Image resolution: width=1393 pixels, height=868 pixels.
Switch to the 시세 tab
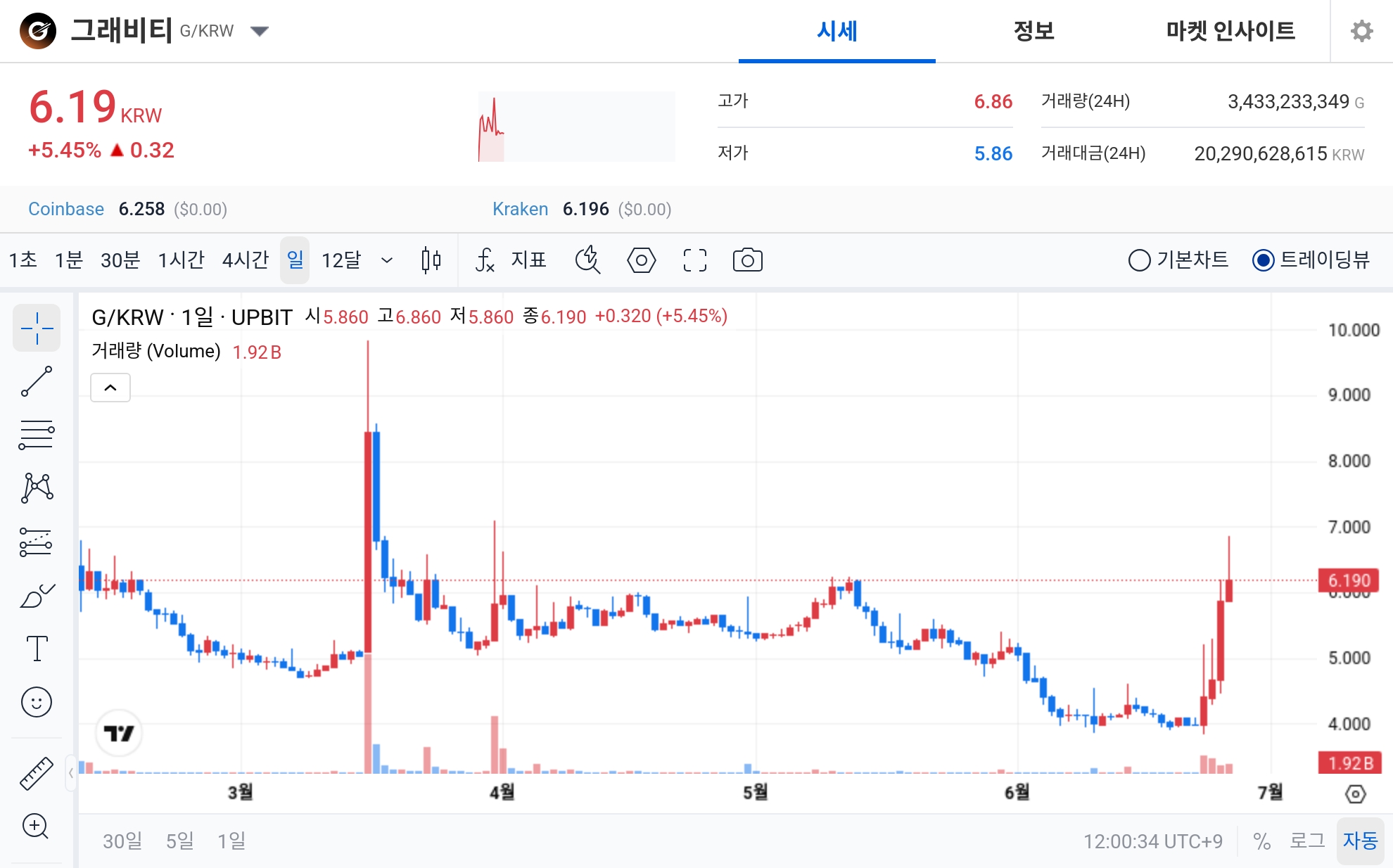[x=837, y=31]
